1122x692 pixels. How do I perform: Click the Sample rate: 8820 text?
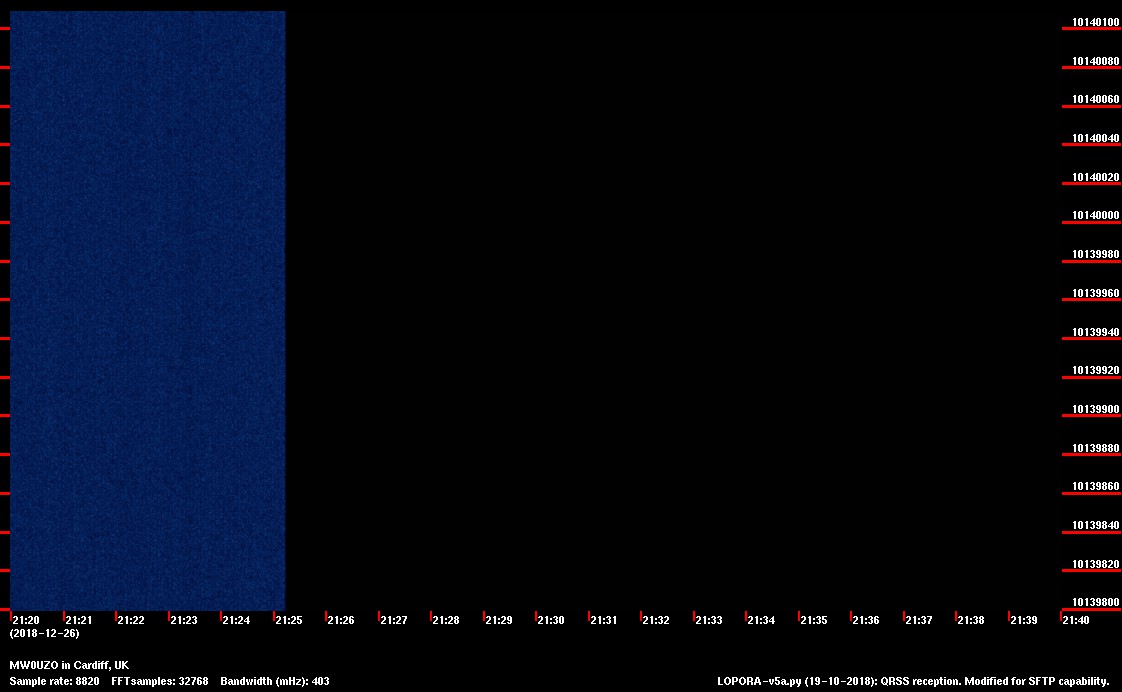click(x=54, y=681)
